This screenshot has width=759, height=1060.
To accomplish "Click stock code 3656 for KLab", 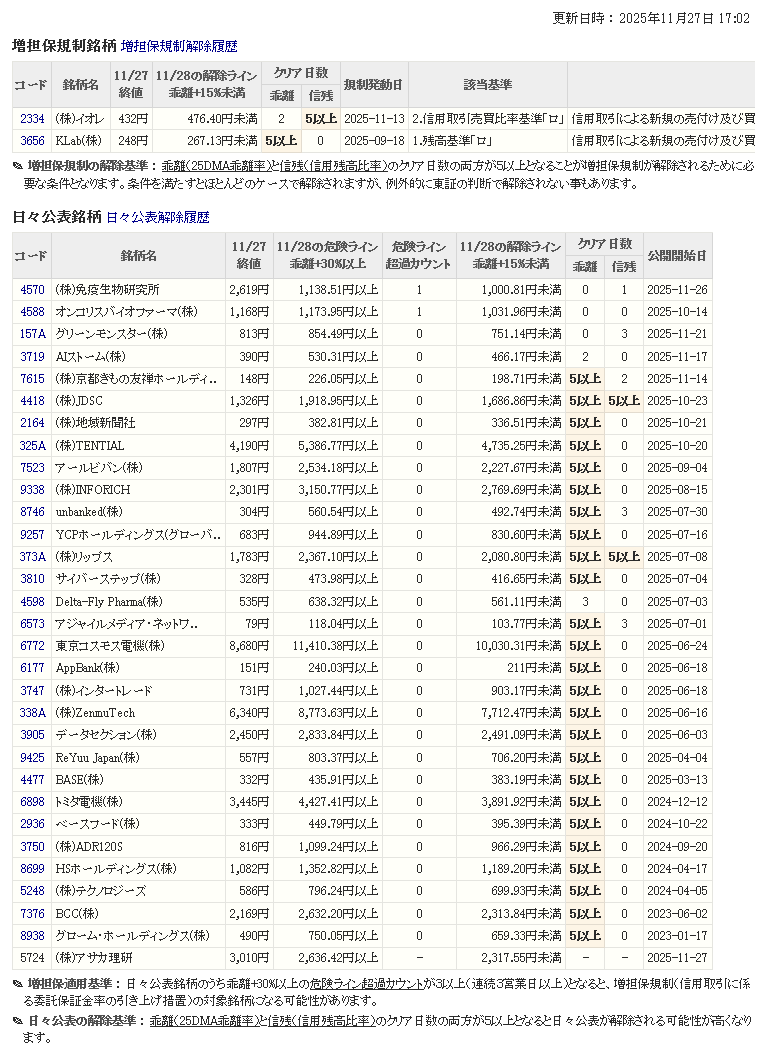I will [x=32, y=141].
